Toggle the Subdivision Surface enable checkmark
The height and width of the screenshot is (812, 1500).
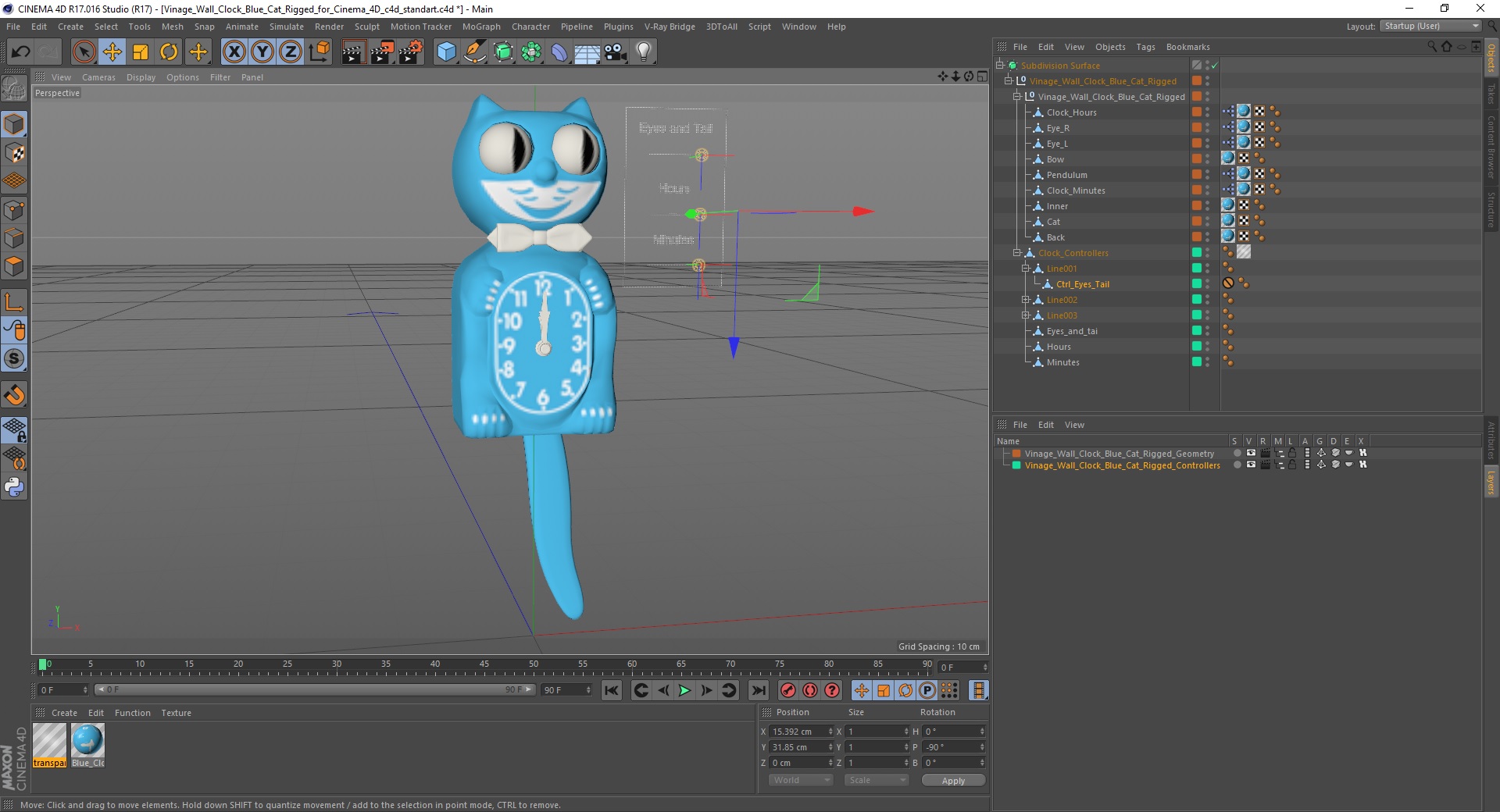[1215, 66]
